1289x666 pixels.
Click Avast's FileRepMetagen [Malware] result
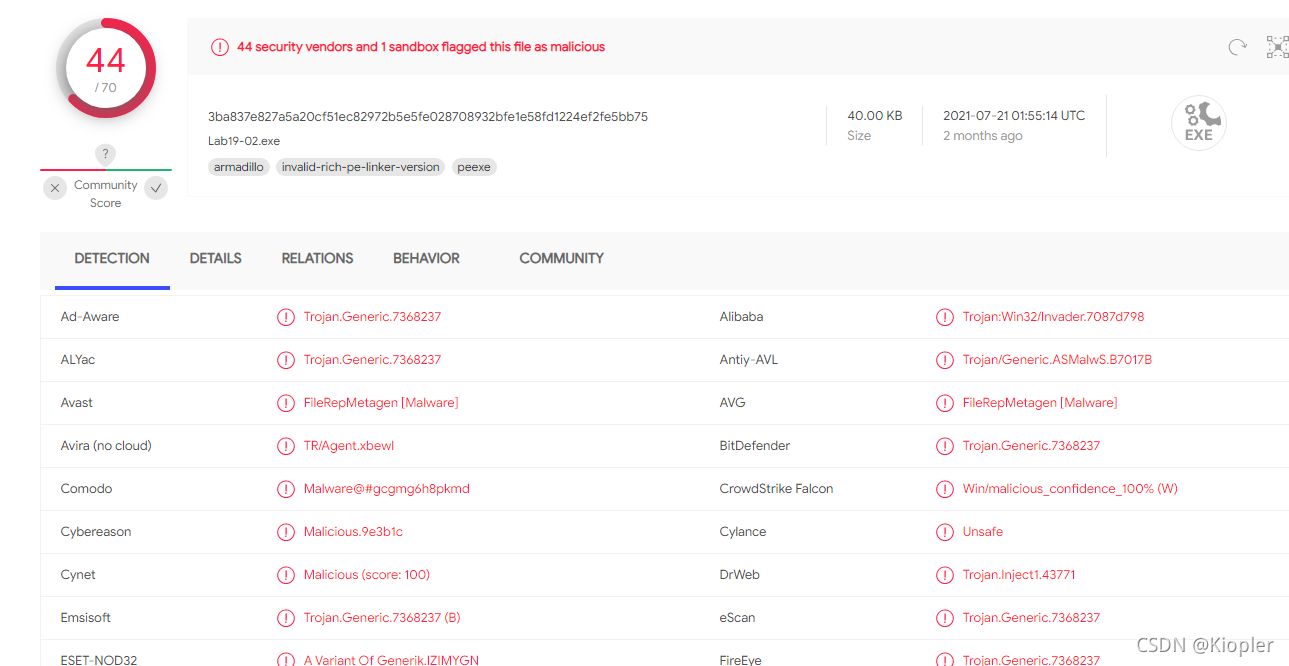coord(381,403)
